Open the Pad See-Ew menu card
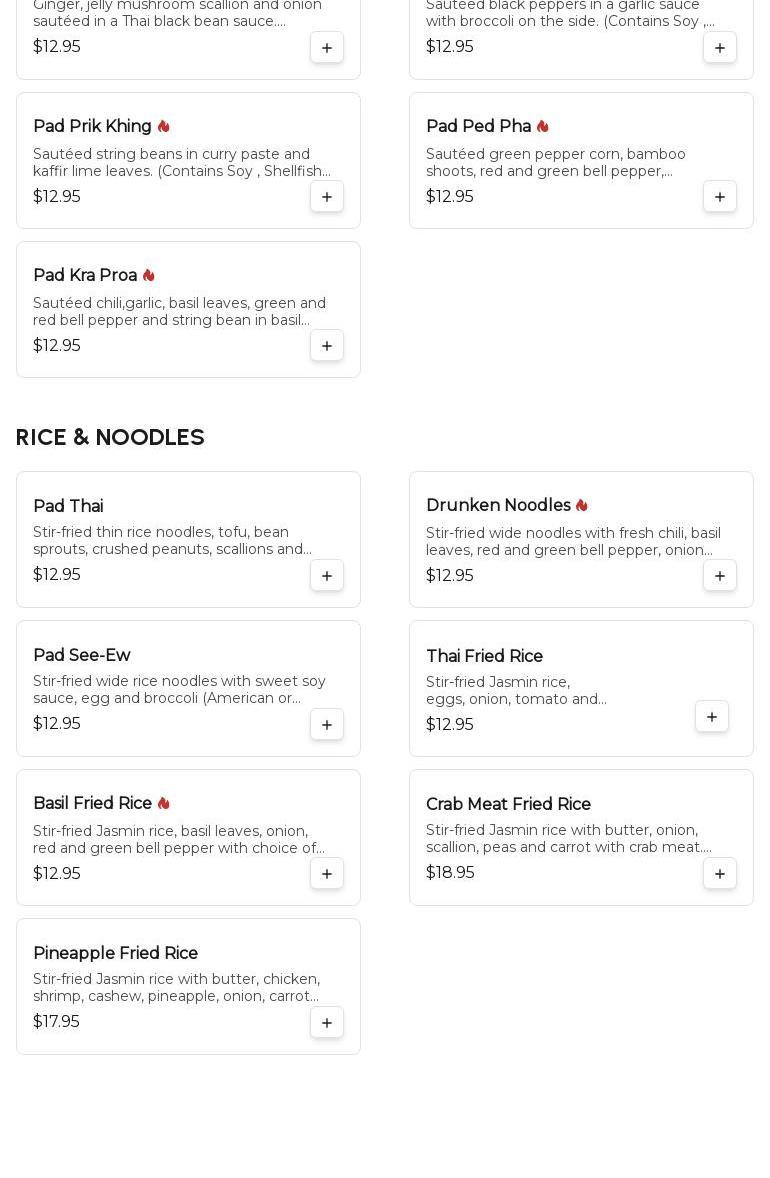Image resolution: width=770 pixels, height=1178 pixels. [189, 688]
